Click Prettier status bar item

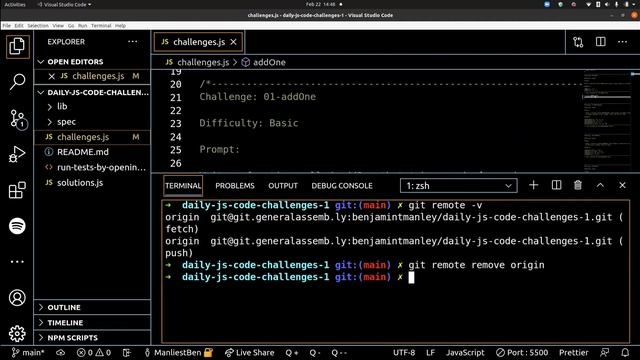click(573, 353)
